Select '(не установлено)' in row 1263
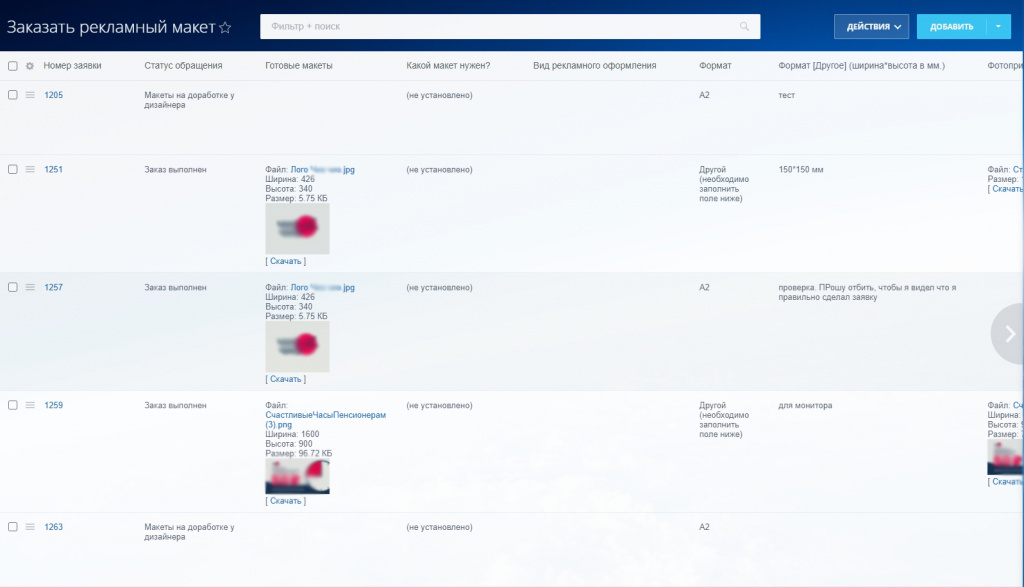 click(440, 527)
